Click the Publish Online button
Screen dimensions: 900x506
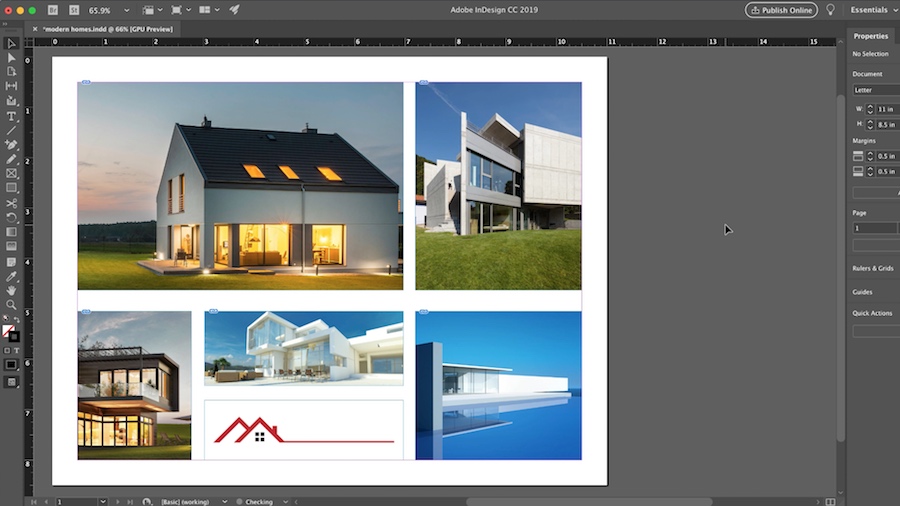pyautogui.click(x=781, y=9)
